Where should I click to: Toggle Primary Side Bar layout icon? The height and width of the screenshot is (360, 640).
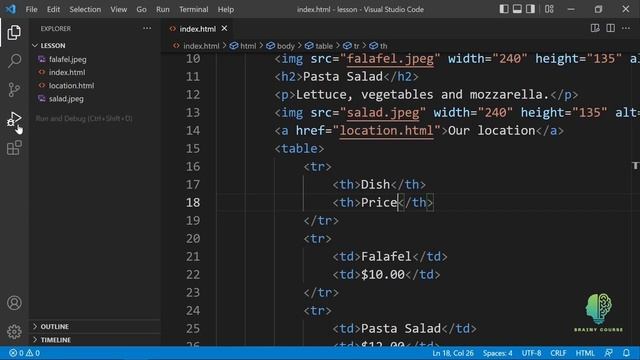(504, 9)
